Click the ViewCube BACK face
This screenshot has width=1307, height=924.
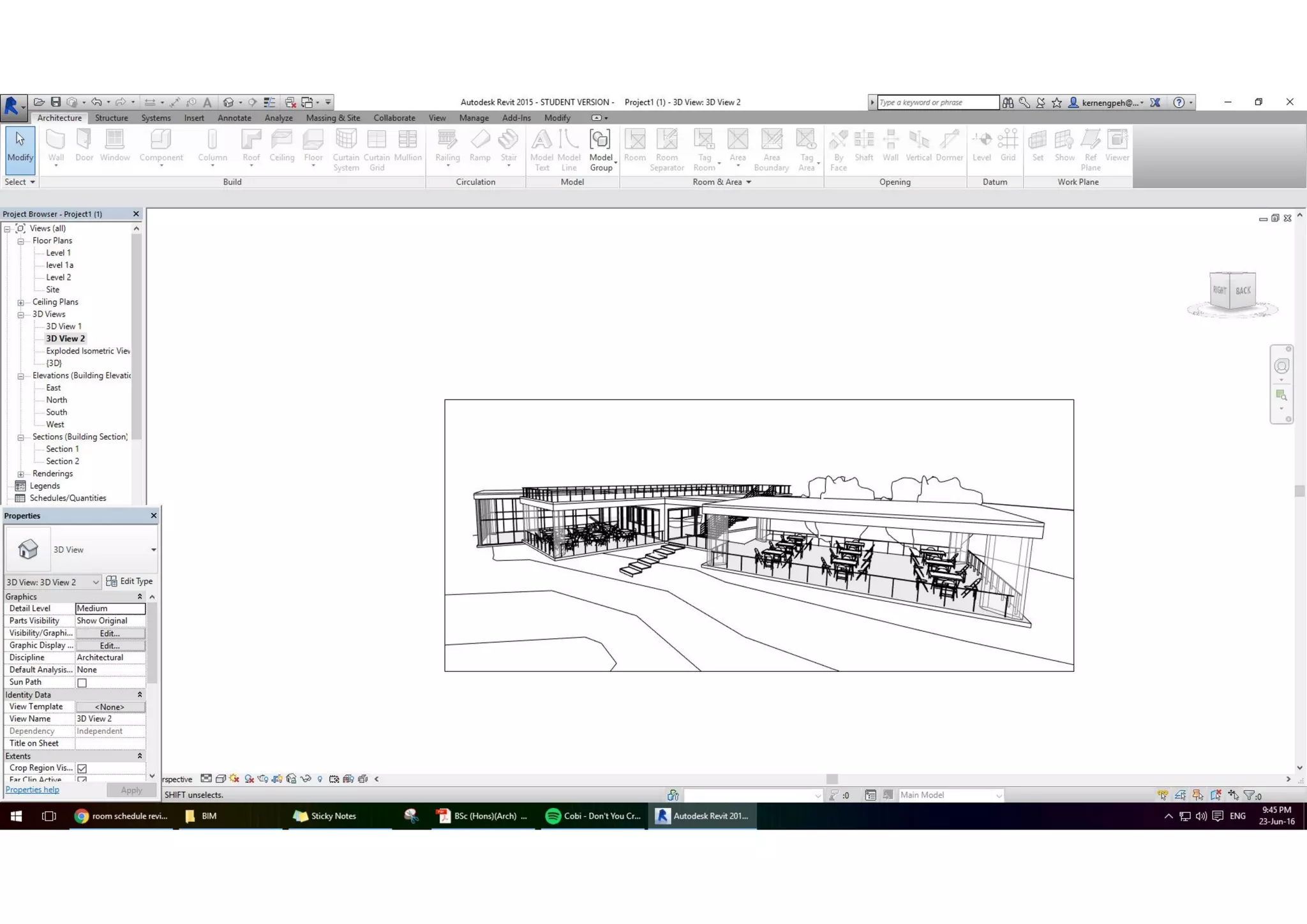coord(1243,290)
